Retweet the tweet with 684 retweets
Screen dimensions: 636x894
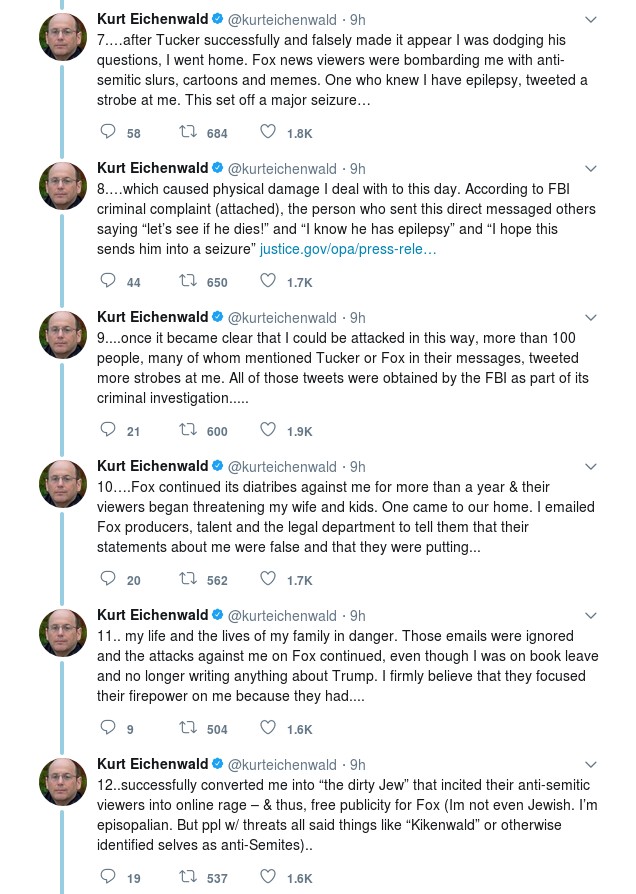[x=187, y=132]
